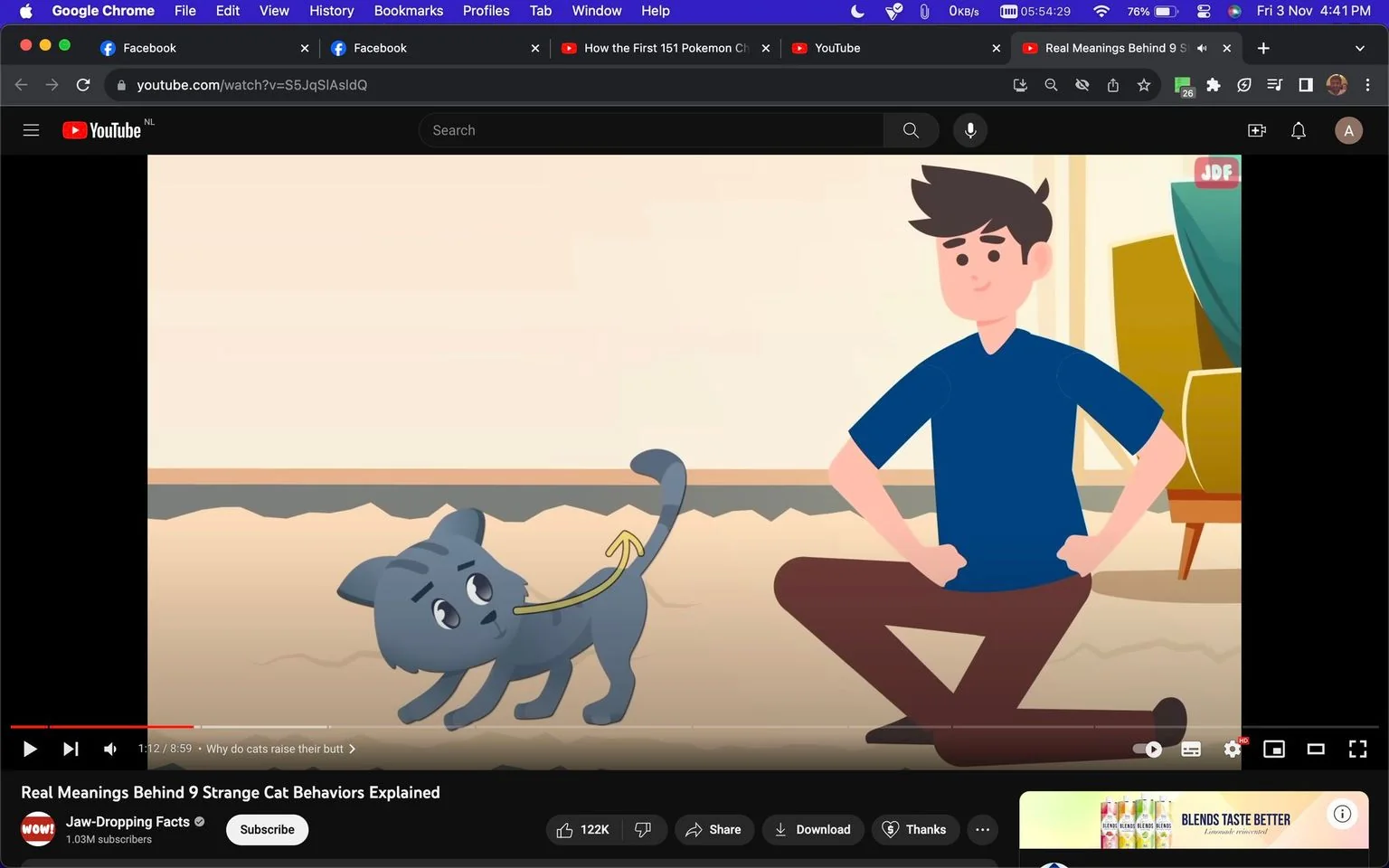Install/download page icon in address bar

click(x=1020, y=84)
